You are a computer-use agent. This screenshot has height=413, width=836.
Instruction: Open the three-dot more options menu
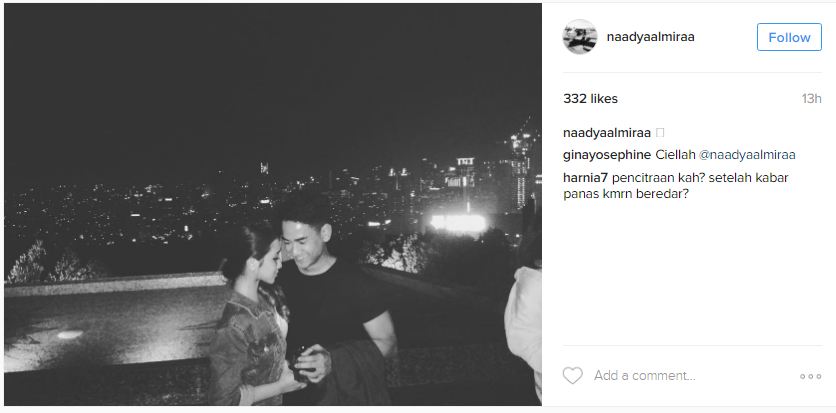[810, 376]
